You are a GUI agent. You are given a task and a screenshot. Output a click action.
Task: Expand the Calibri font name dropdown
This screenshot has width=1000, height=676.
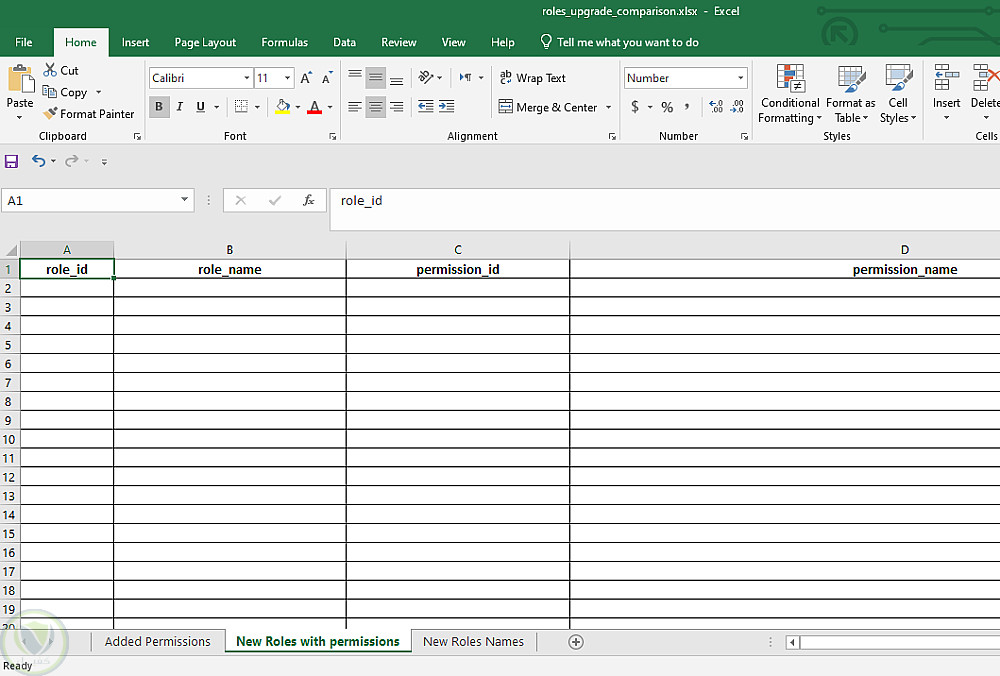click(x=246, y=78)
